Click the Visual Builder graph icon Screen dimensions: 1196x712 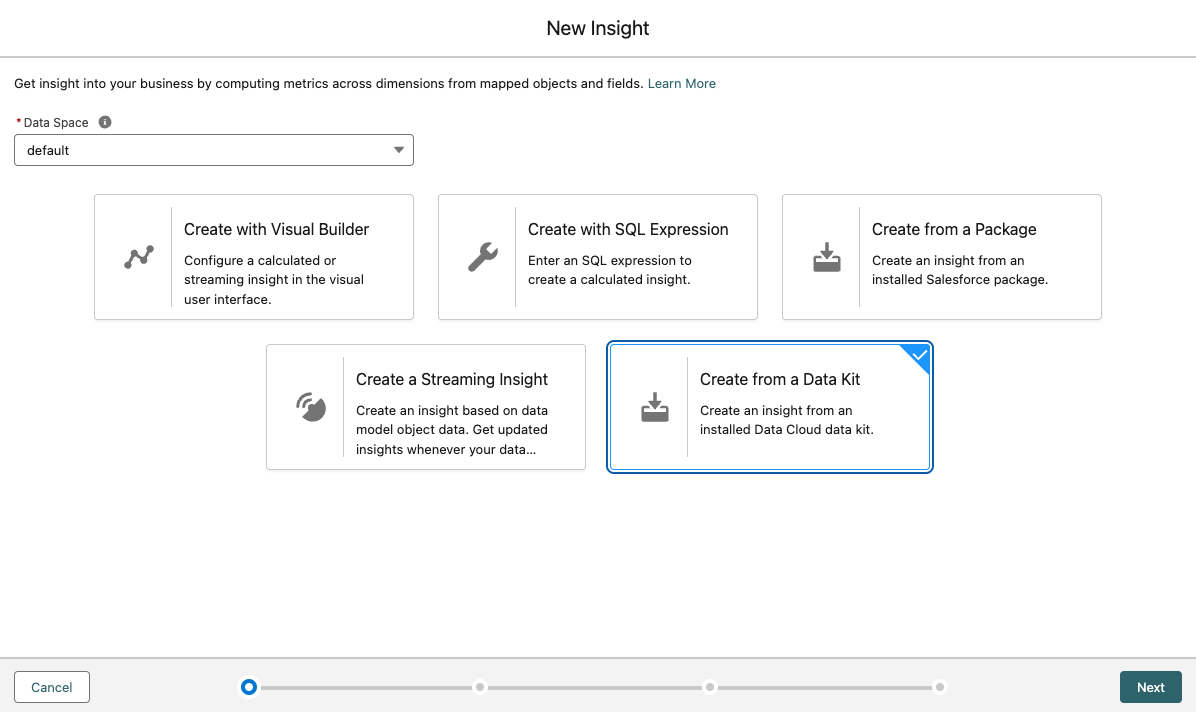tap(139, 257)
